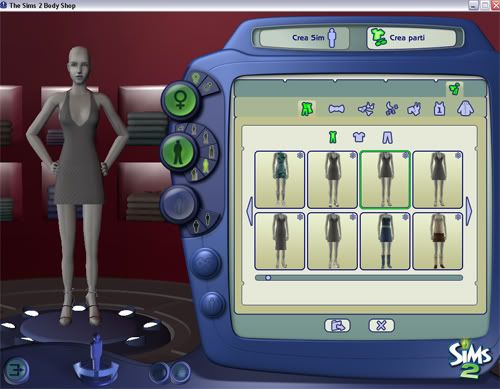Select the female gender button
Viewport: 500px width, 389px height.
point(180,99)
